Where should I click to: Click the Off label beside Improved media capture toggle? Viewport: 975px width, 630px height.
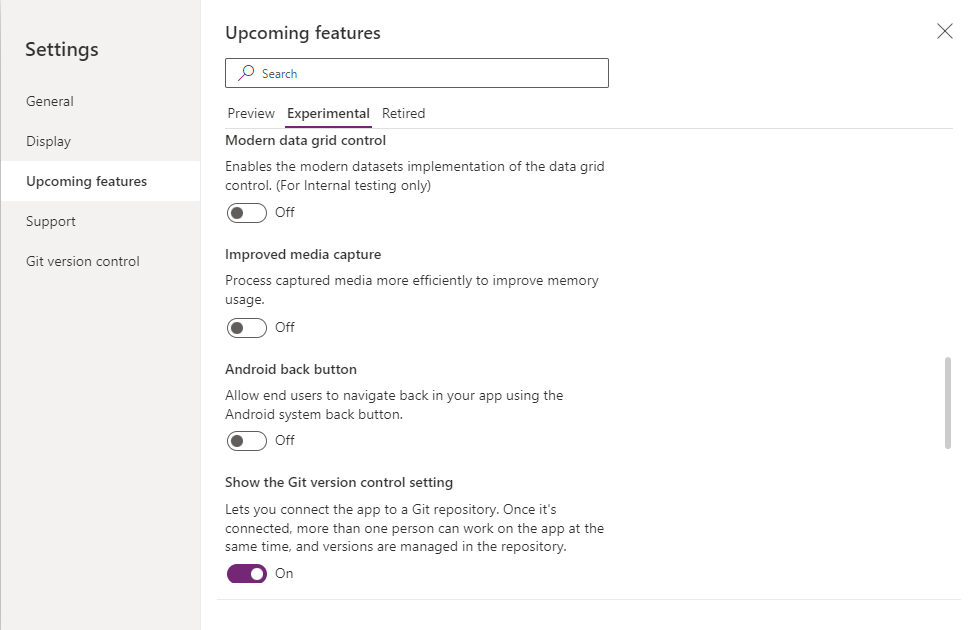tap(285, 327)
